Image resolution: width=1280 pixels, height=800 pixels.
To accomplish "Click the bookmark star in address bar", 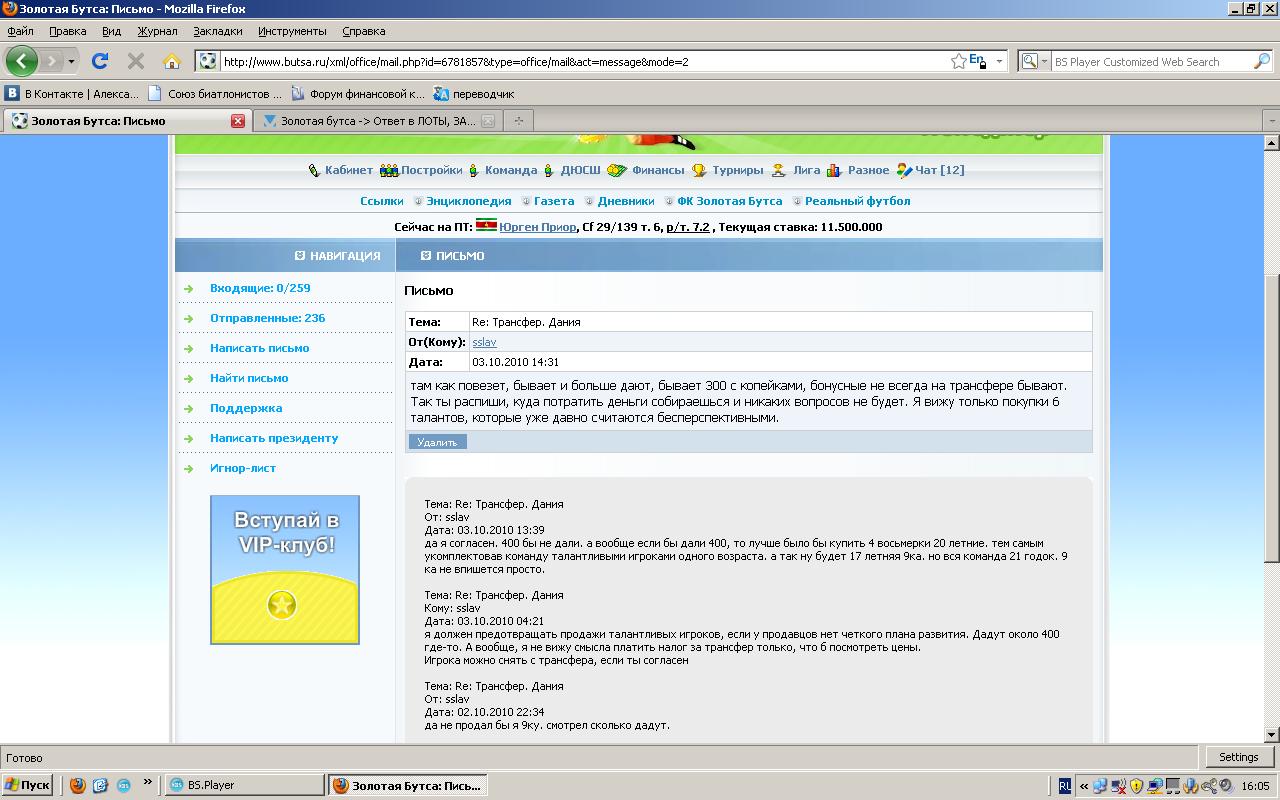I will (958, 61).
